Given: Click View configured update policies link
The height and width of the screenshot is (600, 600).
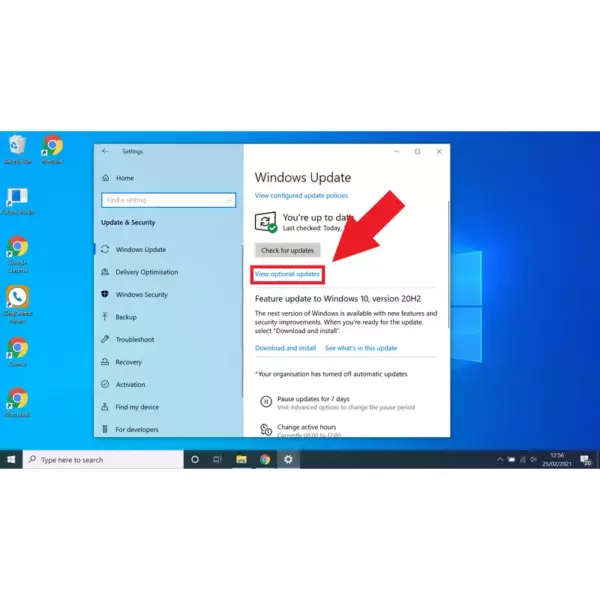Looking at the screenshot, I should pyautogui.click(x=301, y=196).
